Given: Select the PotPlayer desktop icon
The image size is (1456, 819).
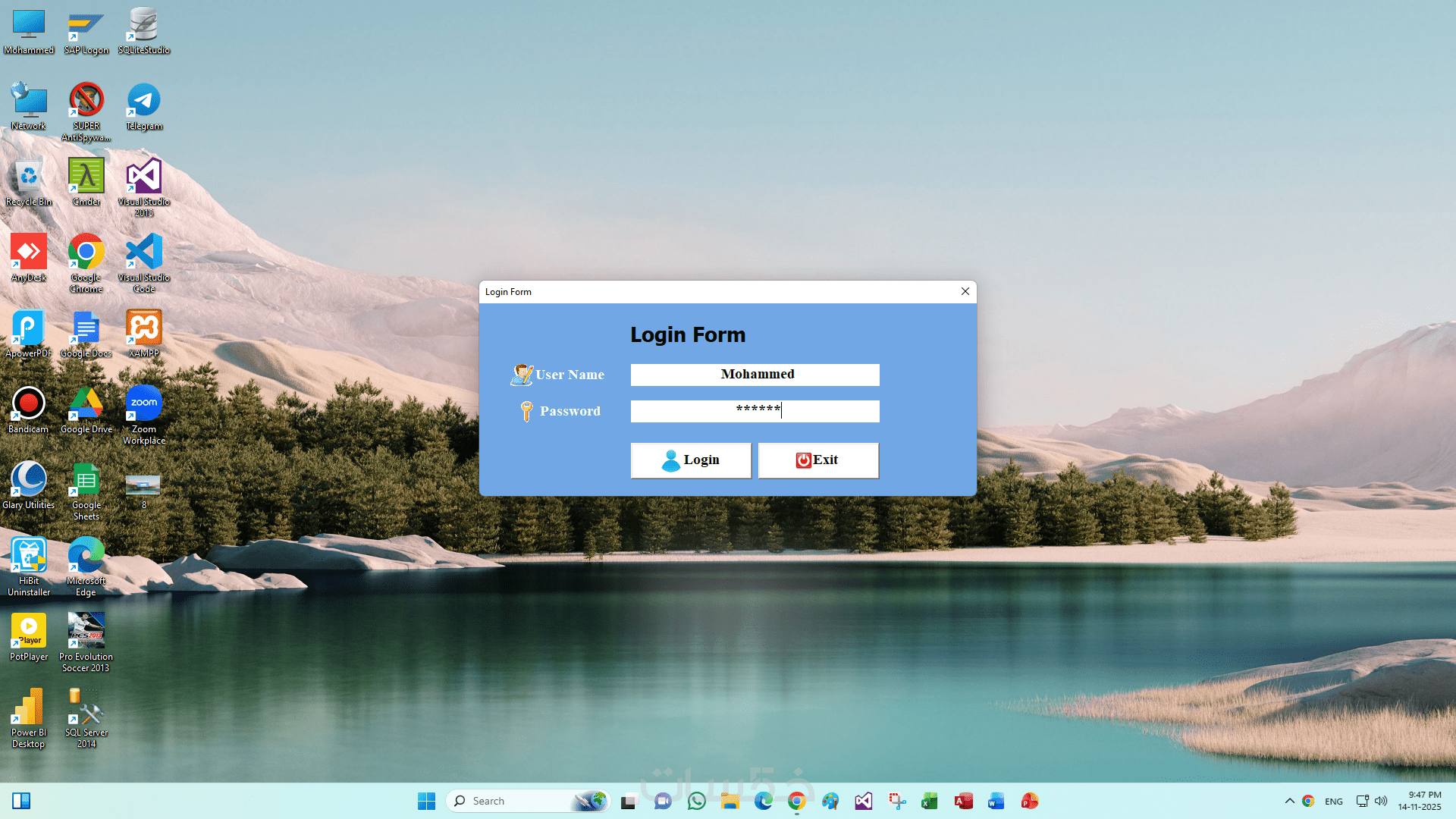Looking at the screenshot, I should (29, 638).
